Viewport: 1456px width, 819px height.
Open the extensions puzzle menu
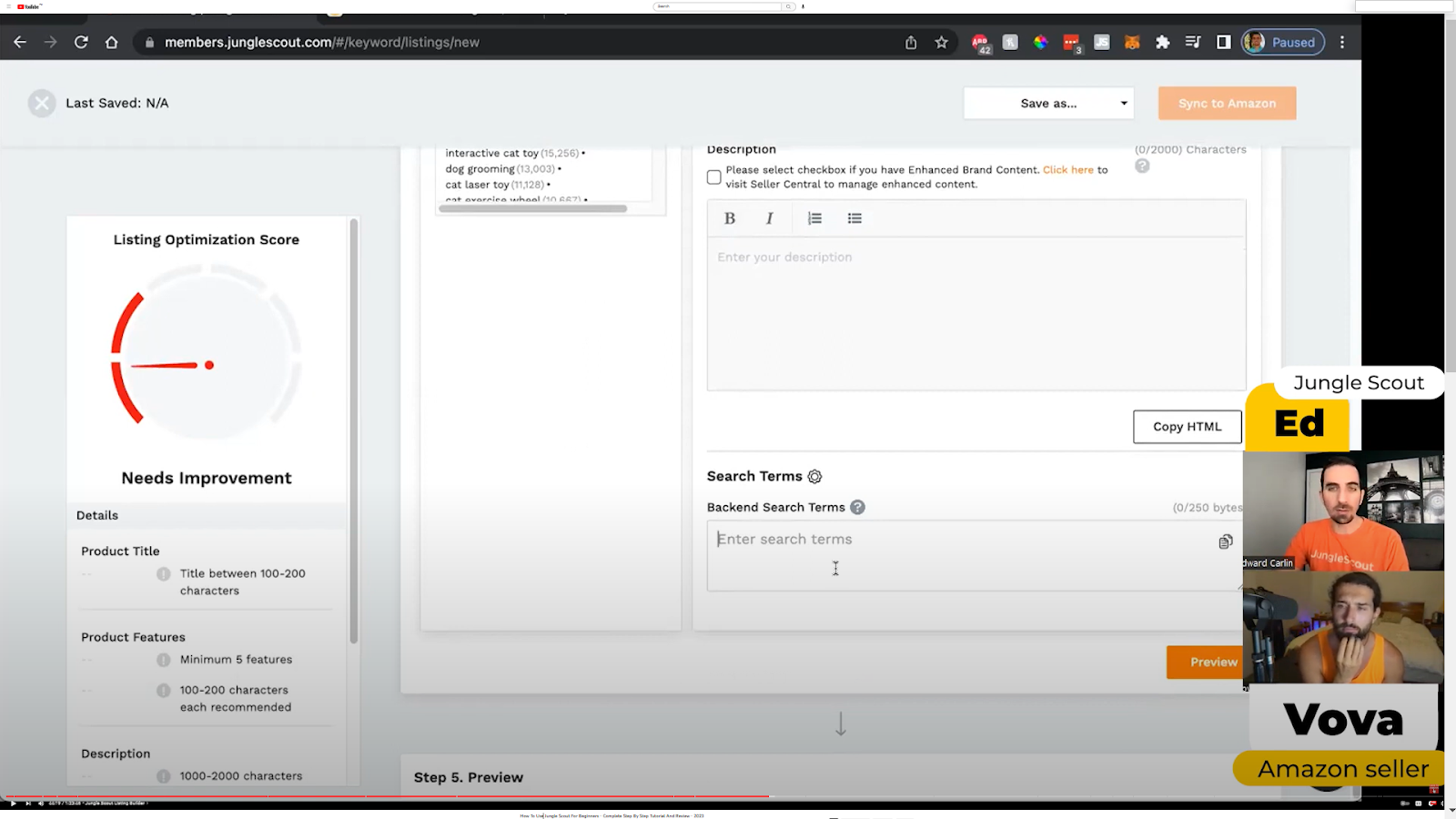[x=1162, y=42]
